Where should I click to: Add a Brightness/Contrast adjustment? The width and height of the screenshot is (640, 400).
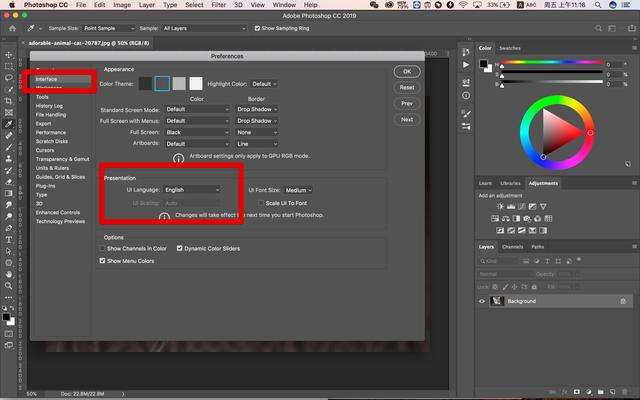coord(500,207)
